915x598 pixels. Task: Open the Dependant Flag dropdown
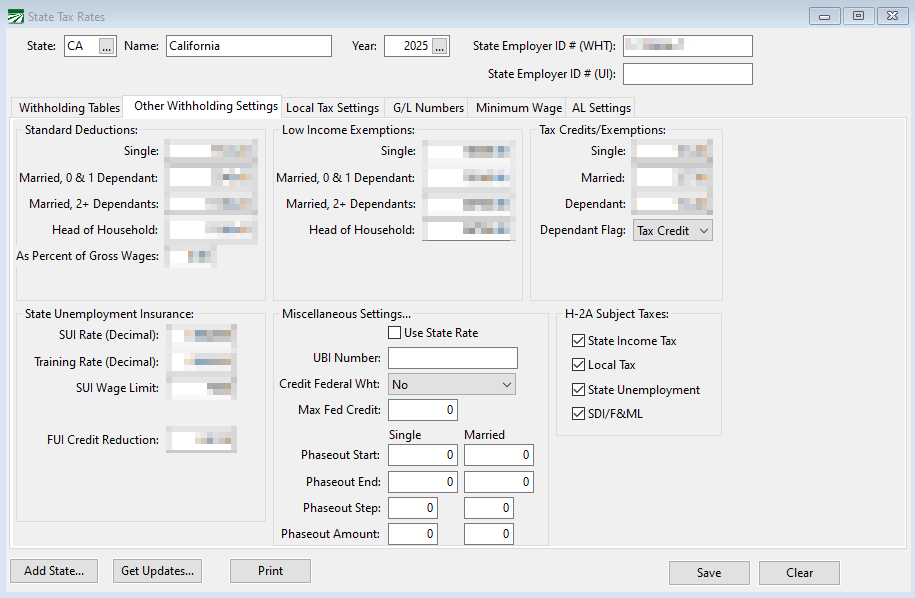point(673,231)
